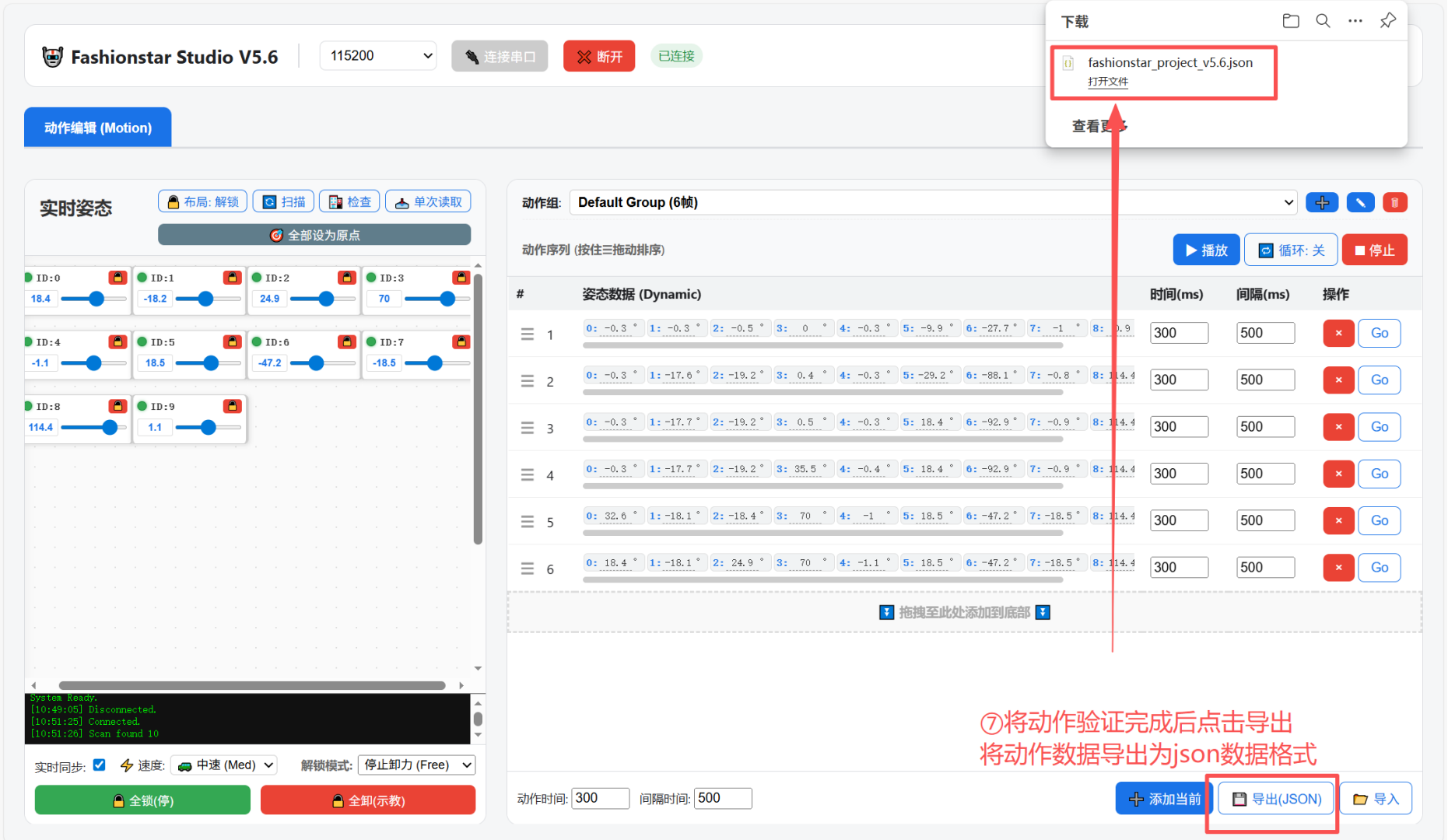This screenshot has width=1448, height=840.
Task: Click the blue edit group pencil icon
Action: 1359,203
